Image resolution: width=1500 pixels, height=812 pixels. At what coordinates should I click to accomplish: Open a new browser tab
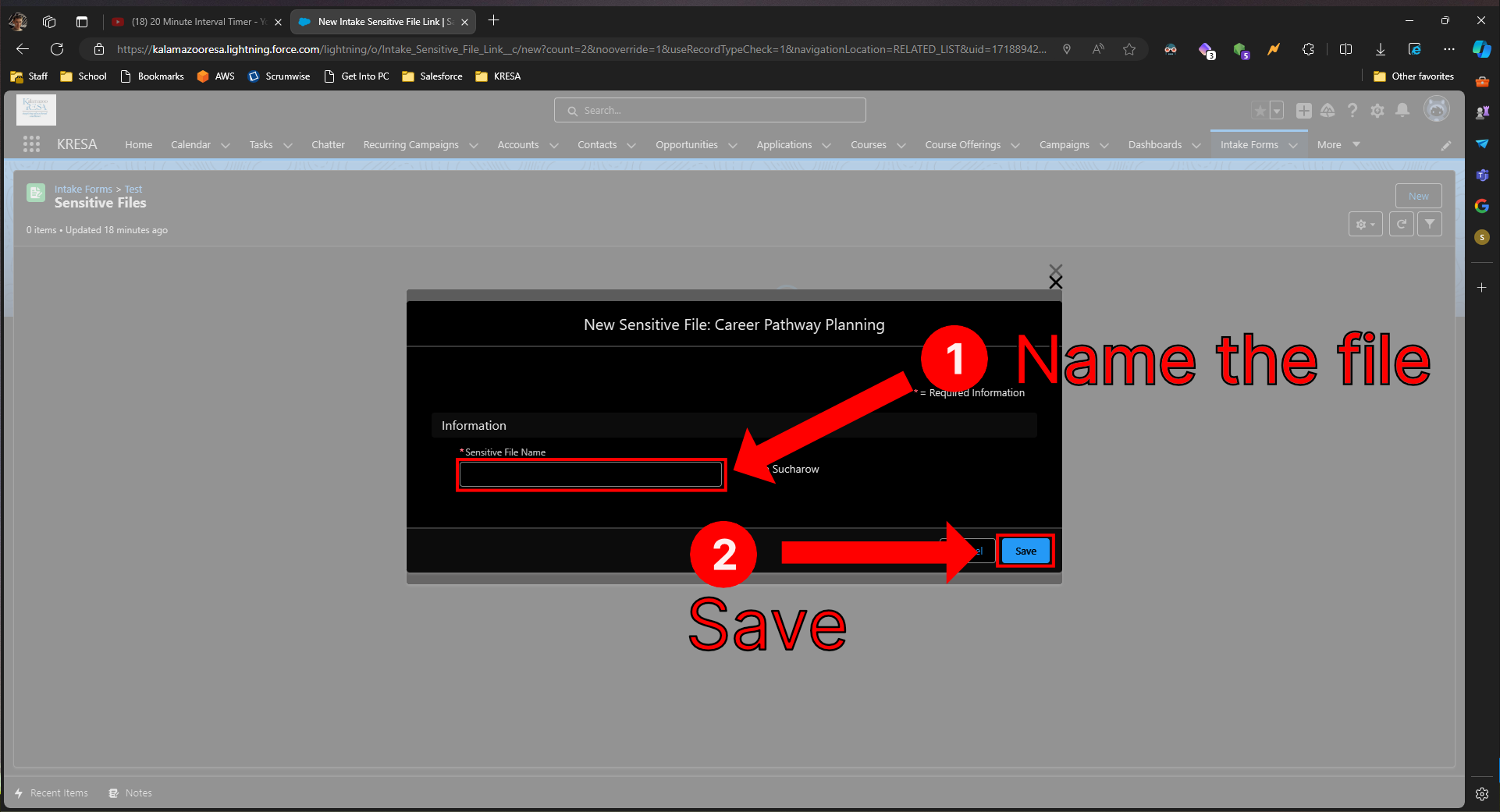coord(493,21)
